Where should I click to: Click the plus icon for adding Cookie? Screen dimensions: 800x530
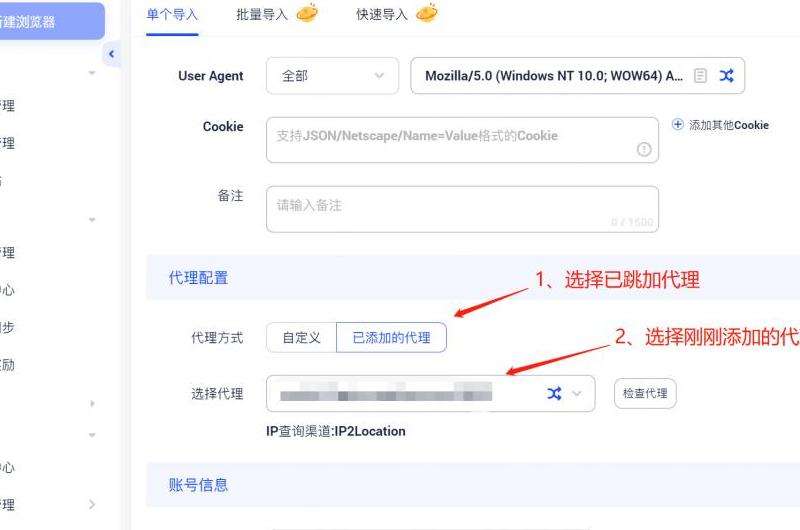[678, 124]
